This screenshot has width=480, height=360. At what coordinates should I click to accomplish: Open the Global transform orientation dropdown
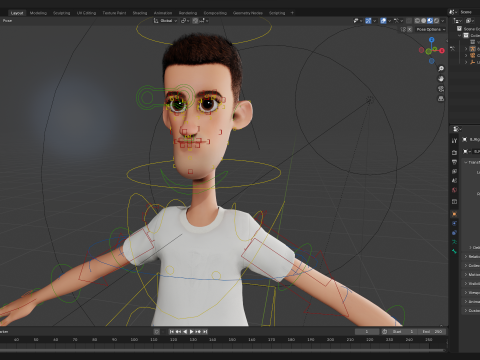(165, 21)
